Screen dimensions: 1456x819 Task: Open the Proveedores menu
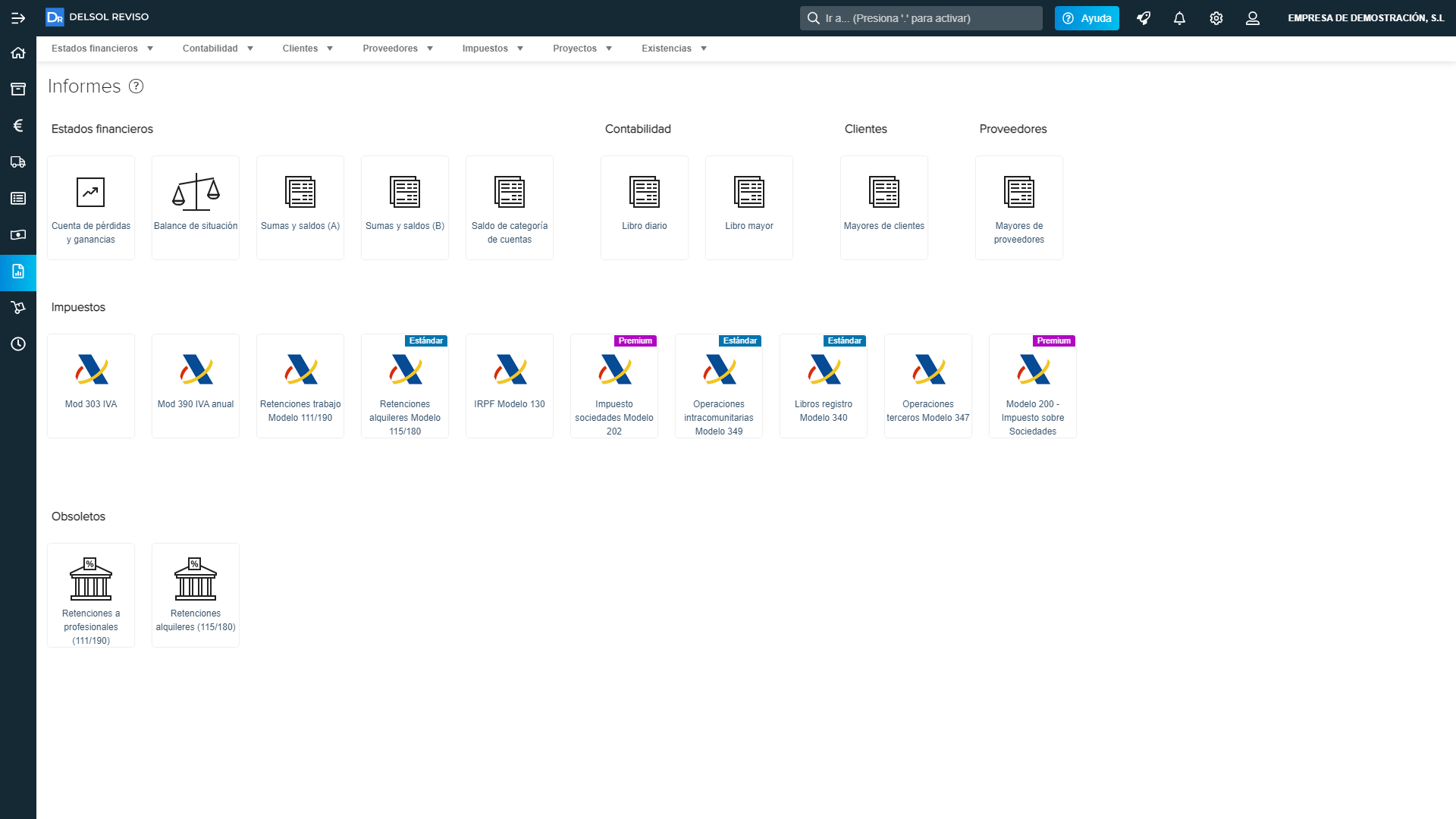[x=397, y=49]
